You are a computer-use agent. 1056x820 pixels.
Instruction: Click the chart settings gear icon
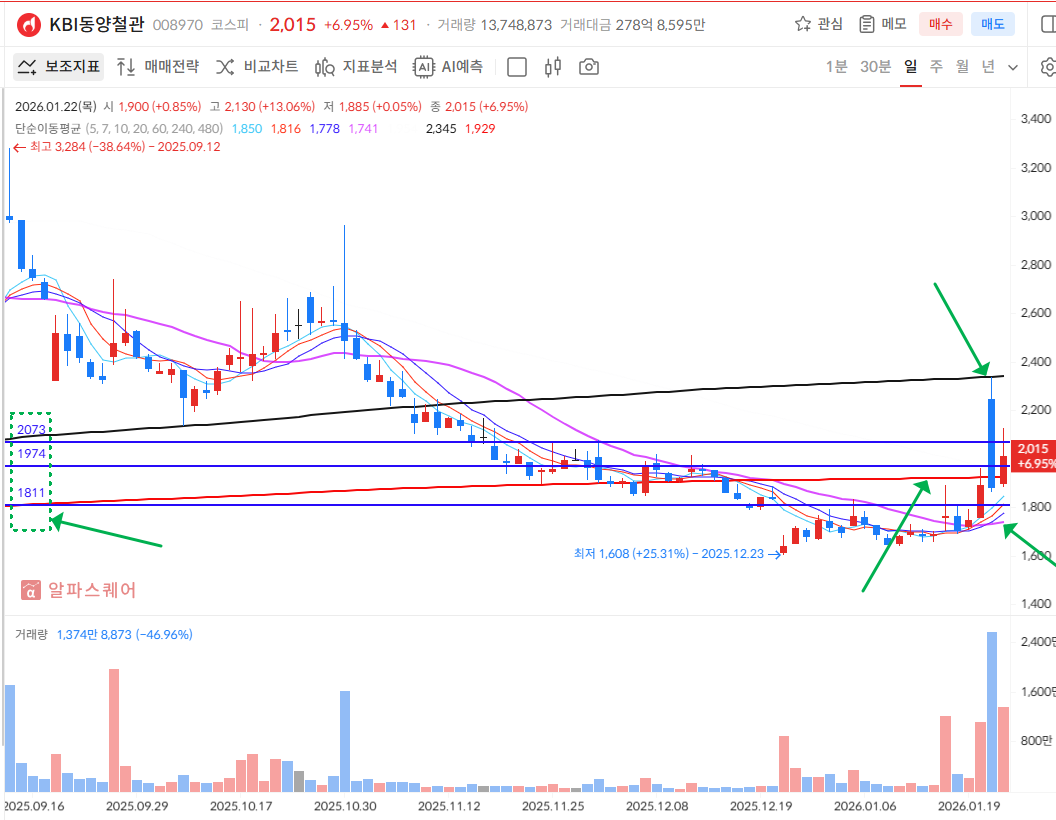pyautogui.click(x=1048, y=67)
